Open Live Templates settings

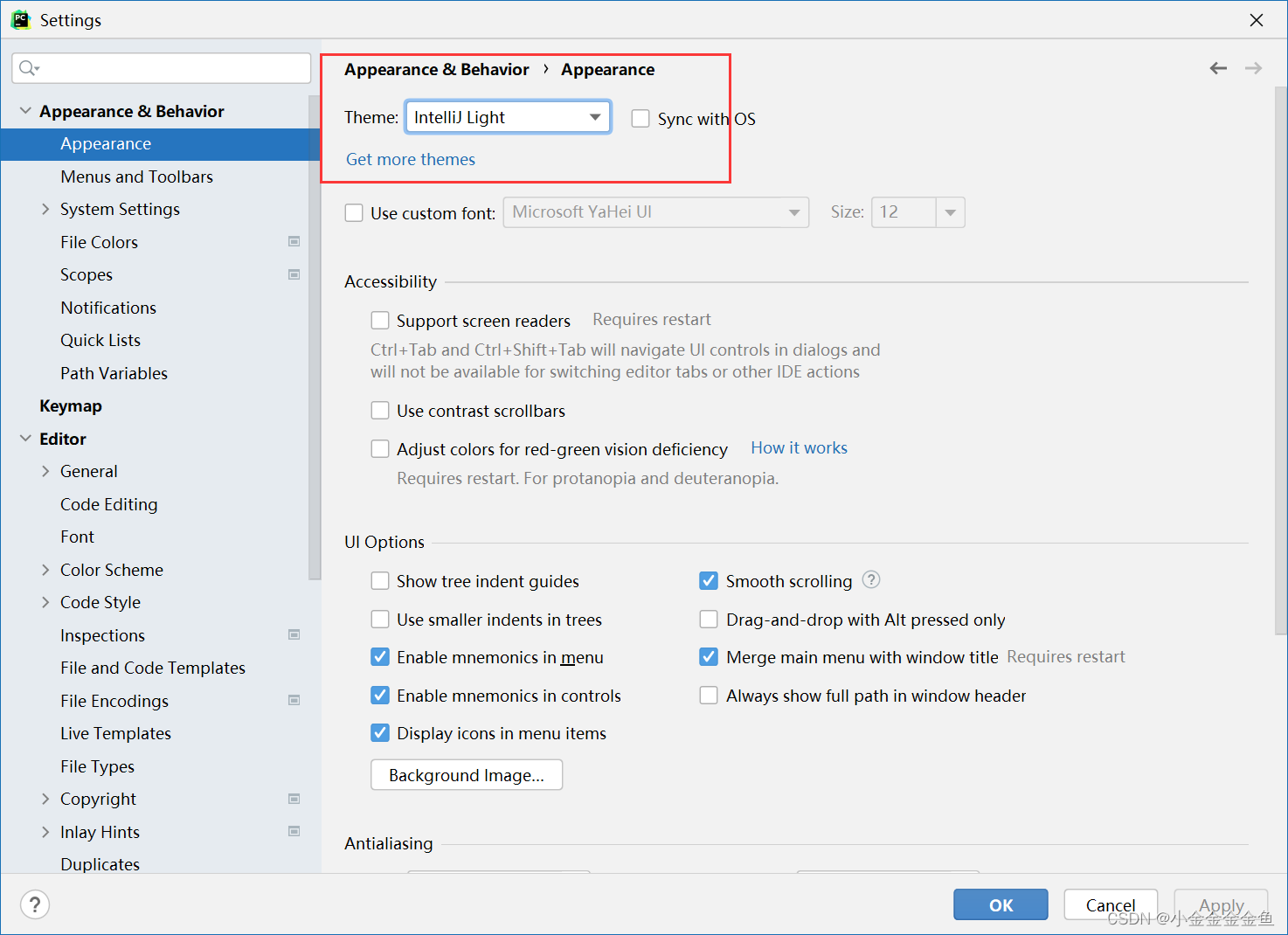coord(115,733)
